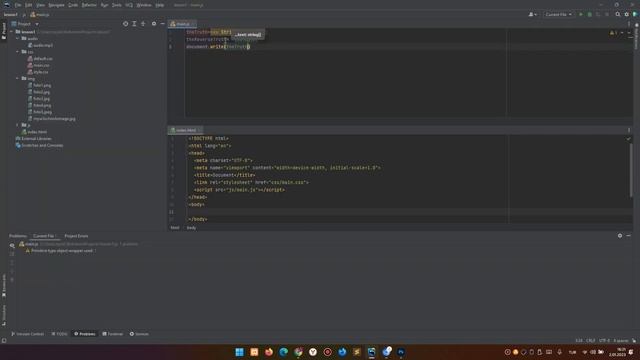Screen dimensions: 640x360
Task: Open the Current File run configuration dropdown
Action: [x=558, y=14]
